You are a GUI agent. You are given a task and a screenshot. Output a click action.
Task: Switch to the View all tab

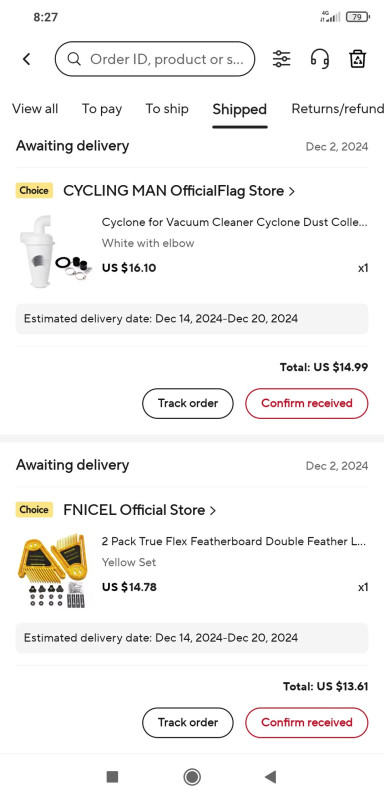pos(35,109)
